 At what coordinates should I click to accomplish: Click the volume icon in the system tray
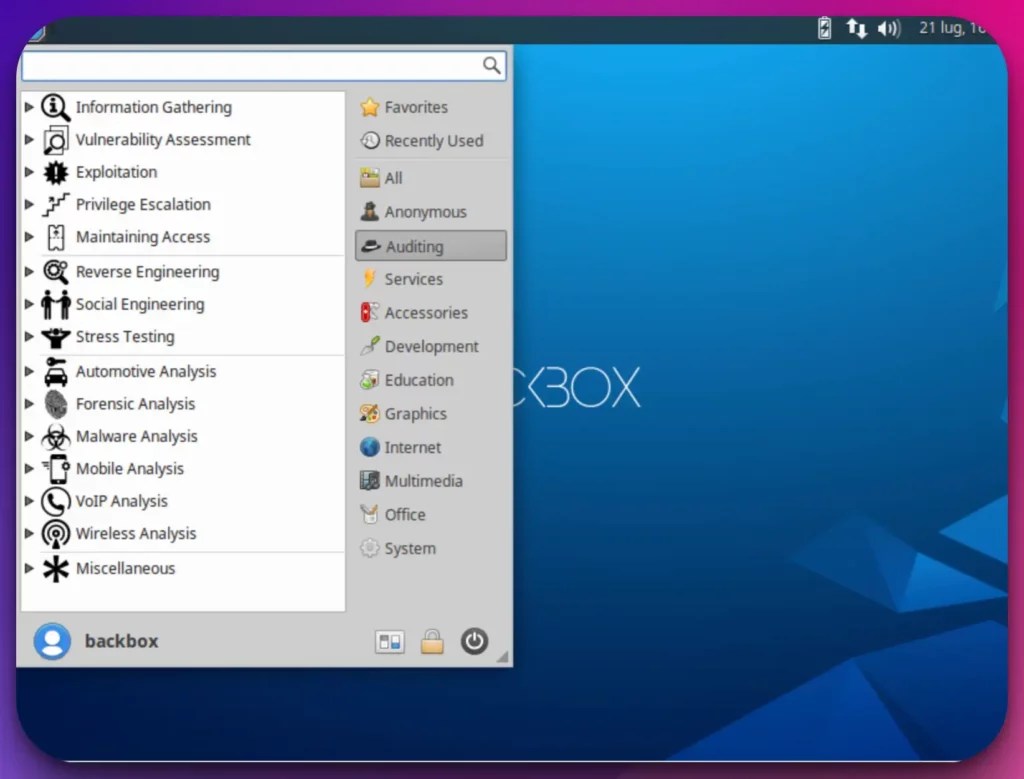coord(888,28)
